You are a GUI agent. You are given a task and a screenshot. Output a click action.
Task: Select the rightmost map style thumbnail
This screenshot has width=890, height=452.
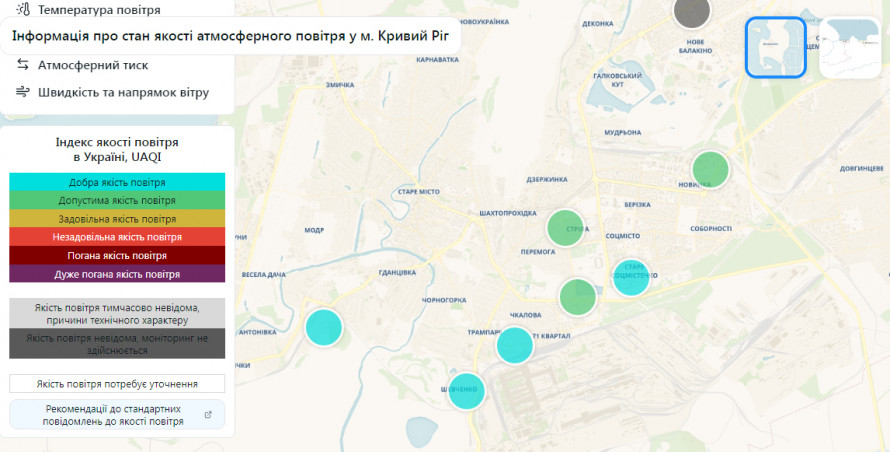click(x=850, y=47)
